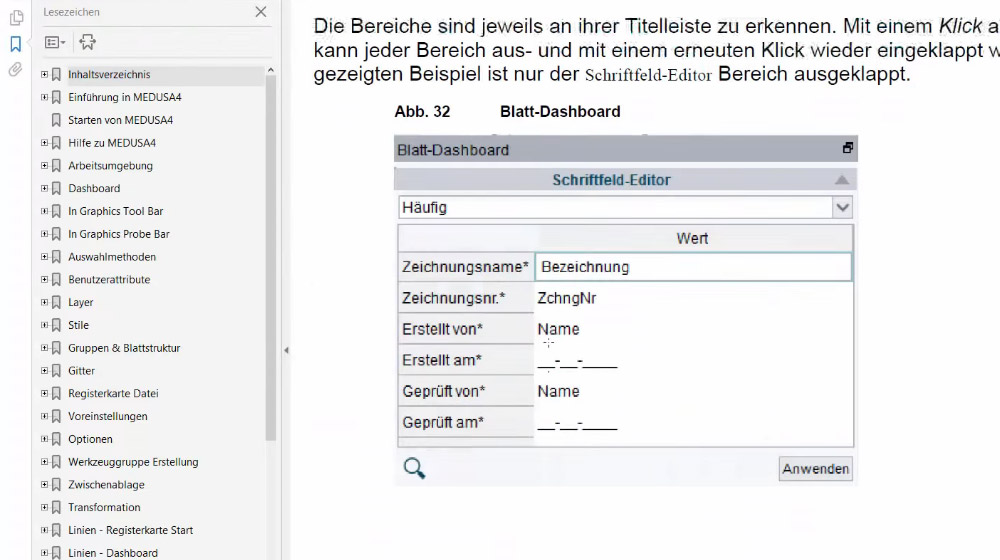The height and width of the screenshot is (560, 1000).
Task: Click the Wert column header
Action: (x=693, y=239)
